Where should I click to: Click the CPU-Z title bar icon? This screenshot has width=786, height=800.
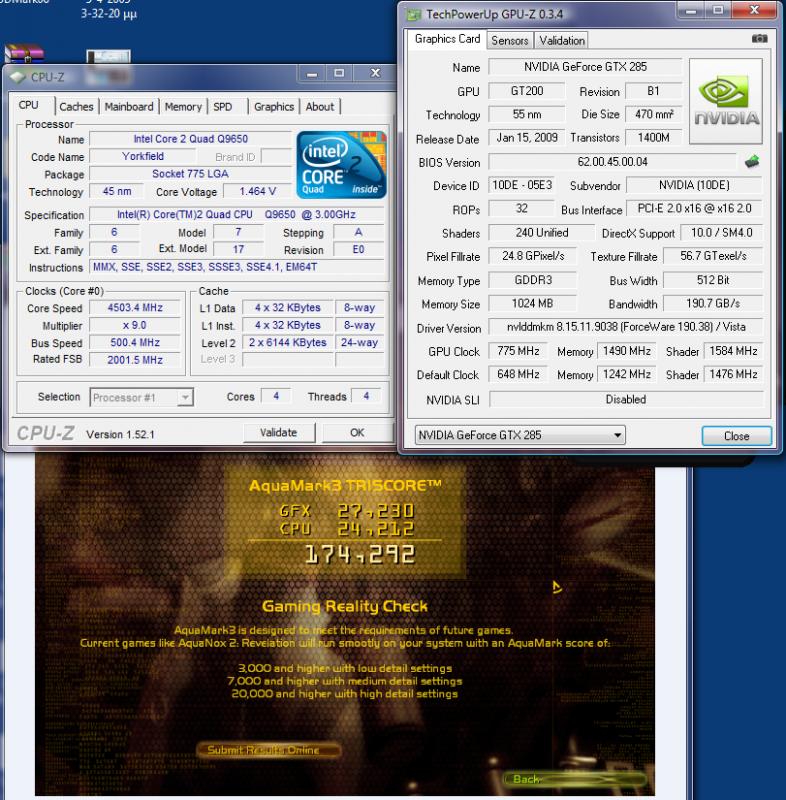coord(18,77)
